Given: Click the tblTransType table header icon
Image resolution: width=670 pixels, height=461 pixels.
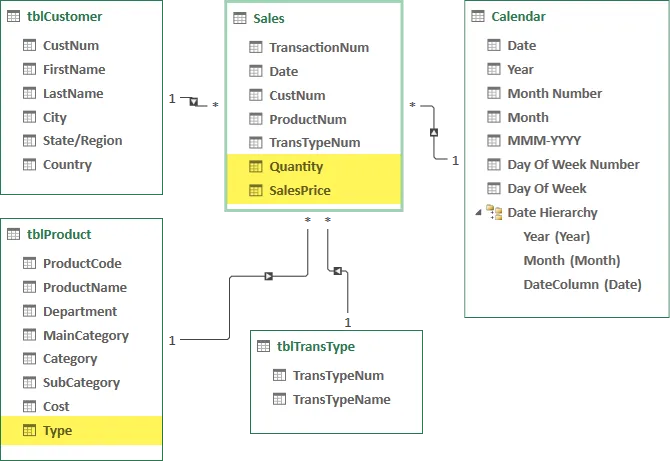Looking at the screenshot, I should point(263,347).
